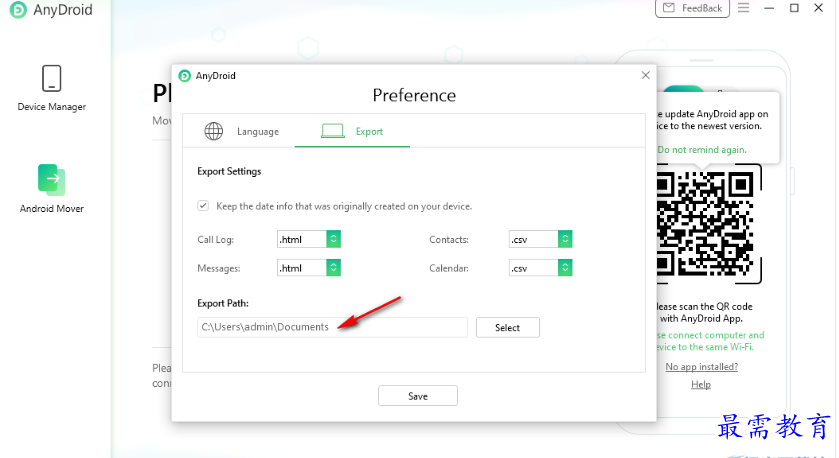Click the Do not remind again link
This screenshot has height=458, width=839.
(701, 150)
